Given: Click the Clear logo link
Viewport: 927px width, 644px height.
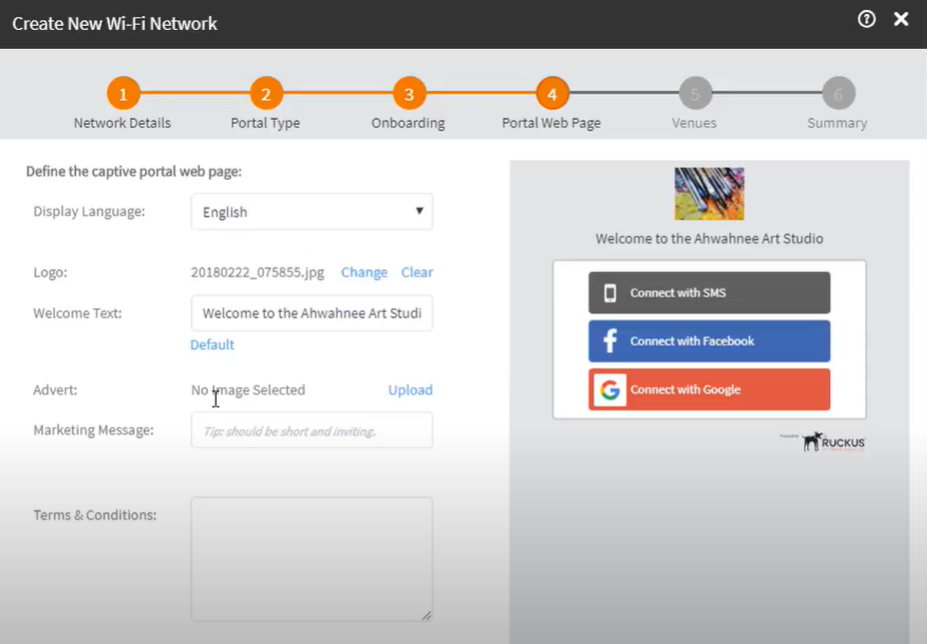Looking at the screenshot, I should coord(417,272).
